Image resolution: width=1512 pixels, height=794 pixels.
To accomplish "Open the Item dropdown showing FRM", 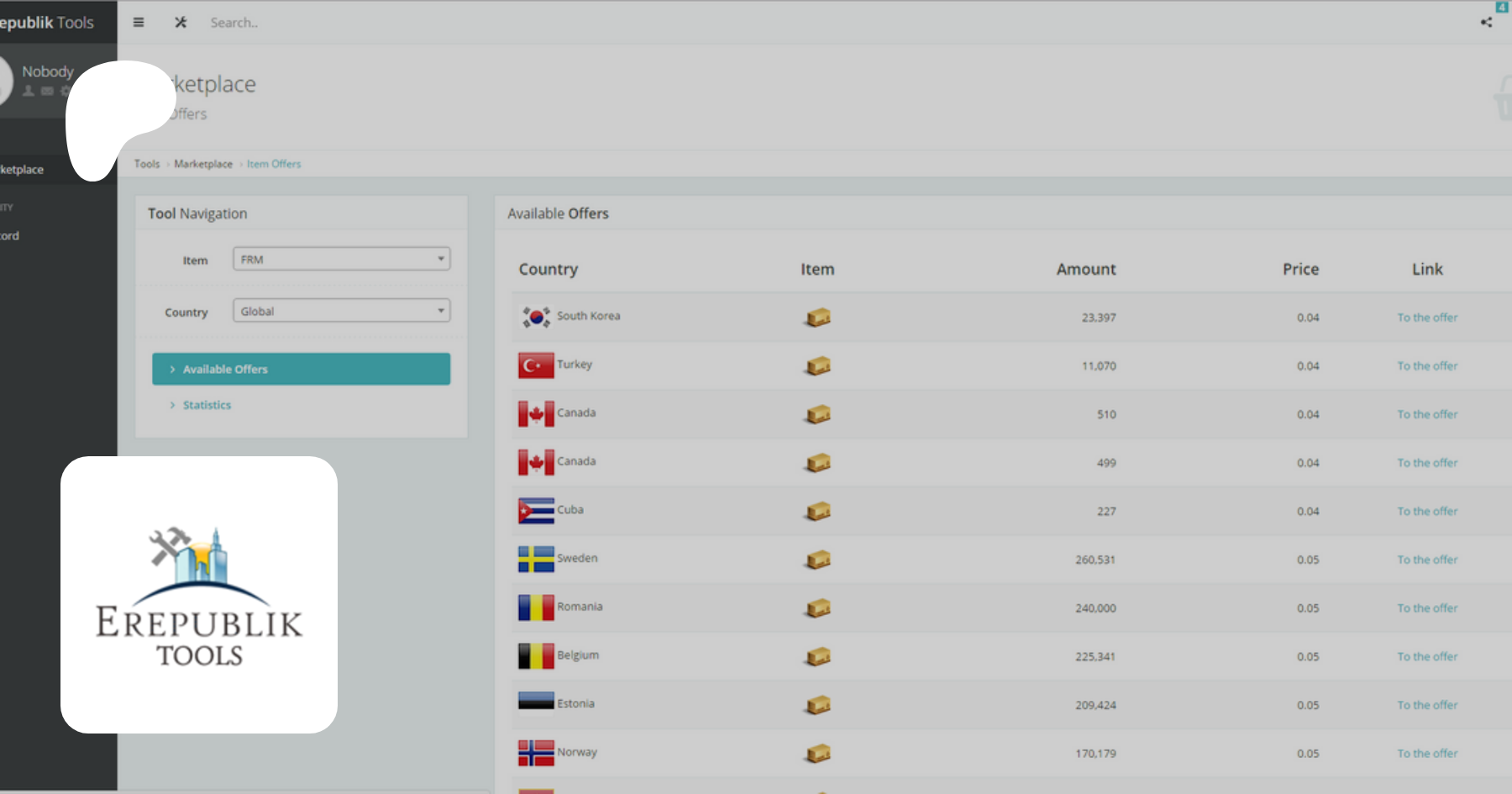I will coord(341,260).
